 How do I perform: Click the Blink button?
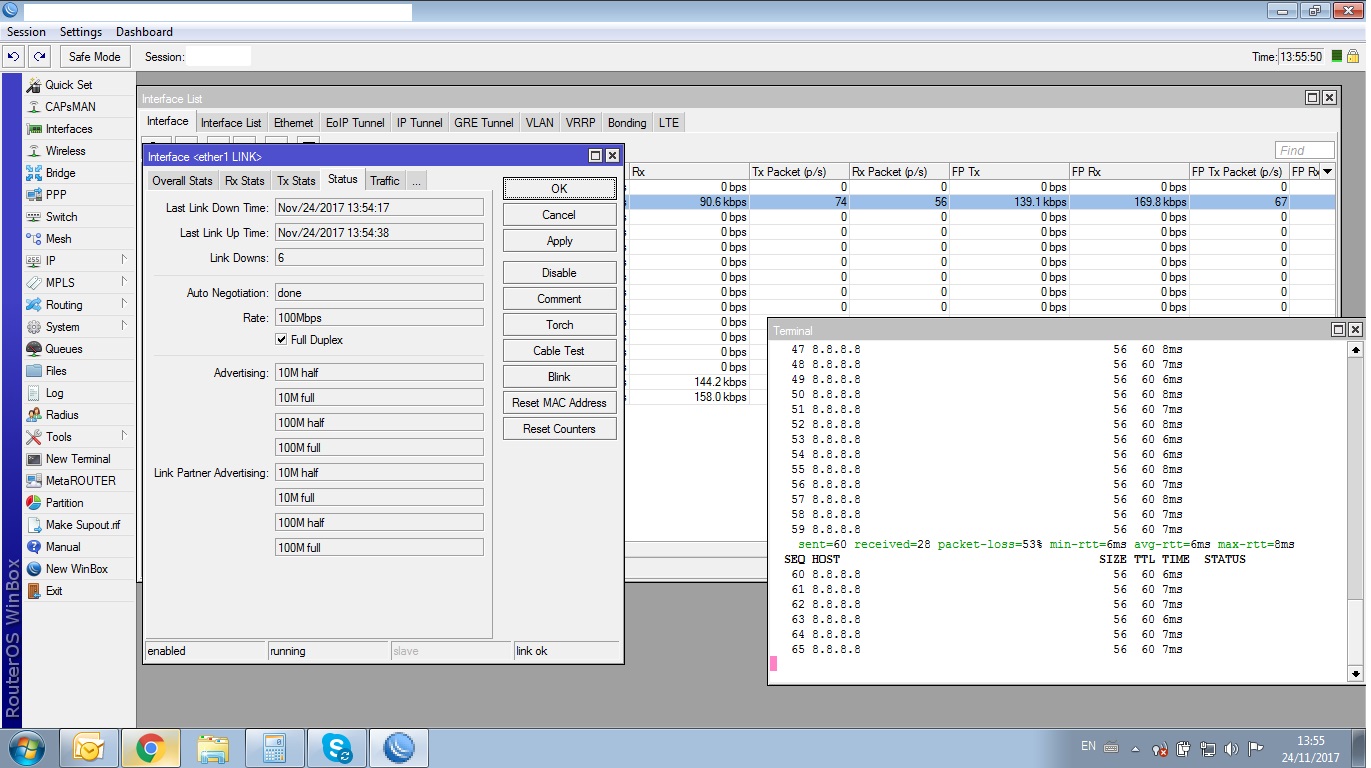point(559,377)
